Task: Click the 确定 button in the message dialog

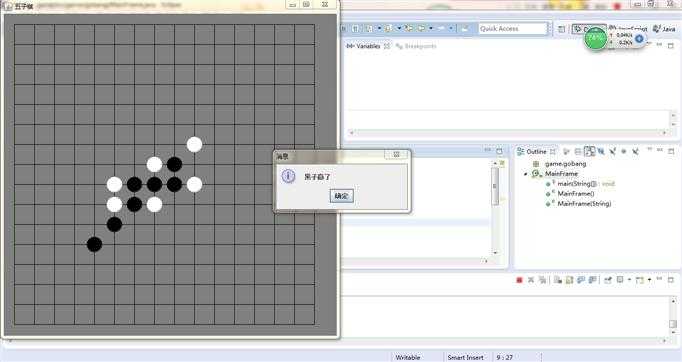Action: pos(341,196)
